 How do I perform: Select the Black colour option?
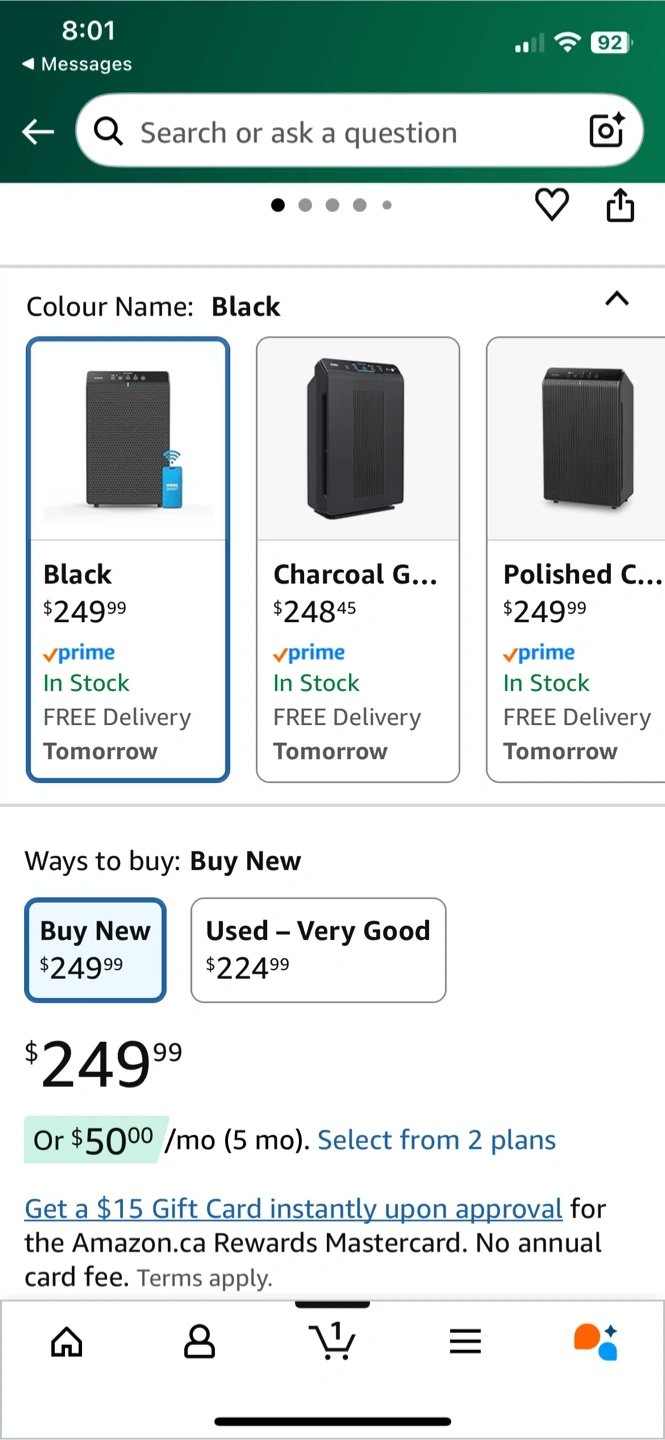point(128,559)
